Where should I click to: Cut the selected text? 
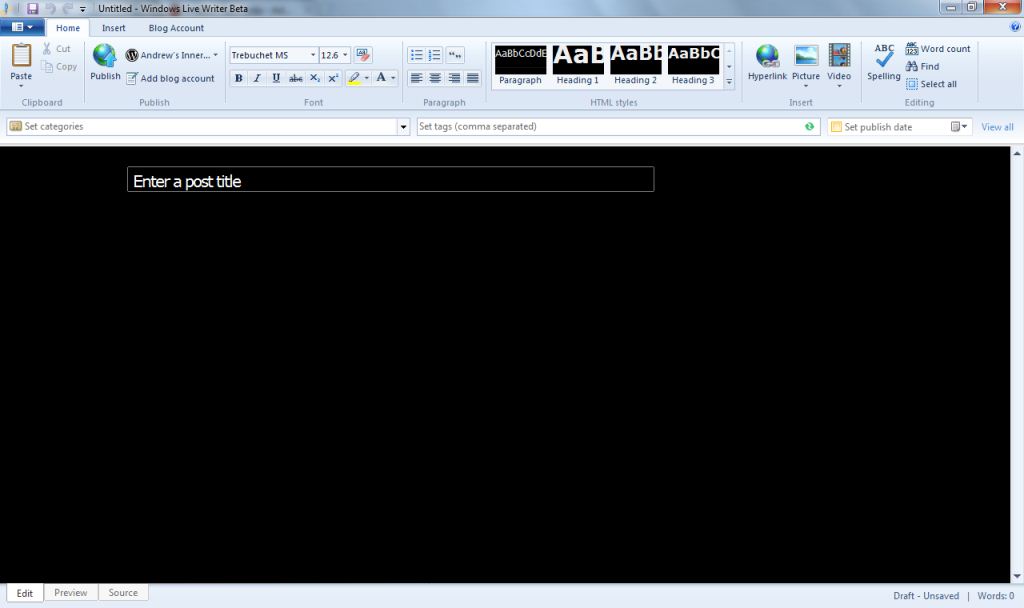(x=57, y=48)
